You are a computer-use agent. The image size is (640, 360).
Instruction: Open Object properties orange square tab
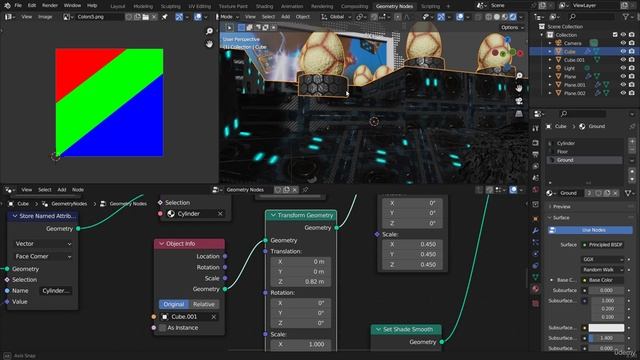tap(536, 219)
